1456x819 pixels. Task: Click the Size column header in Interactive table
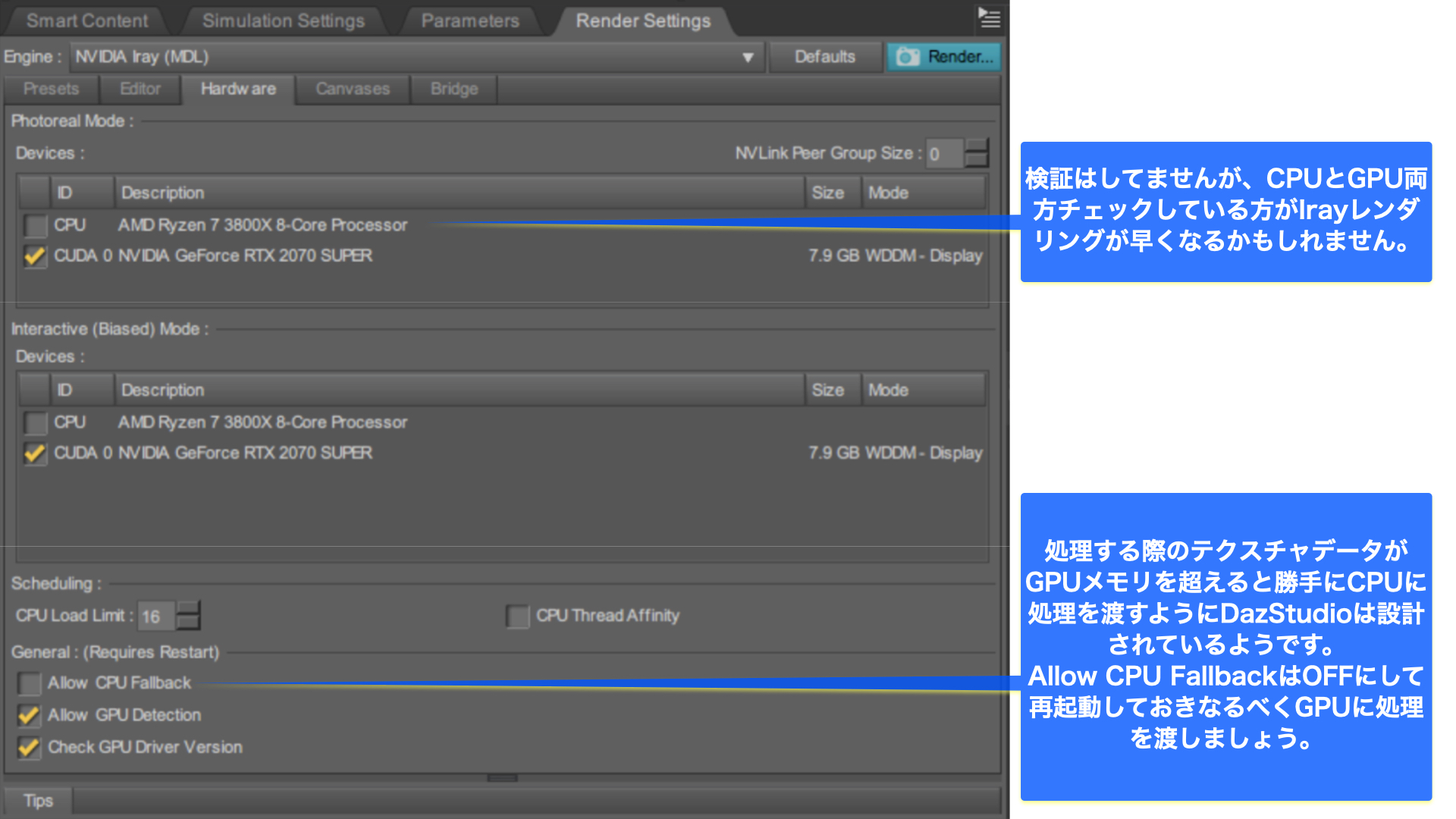coord(833,390)
